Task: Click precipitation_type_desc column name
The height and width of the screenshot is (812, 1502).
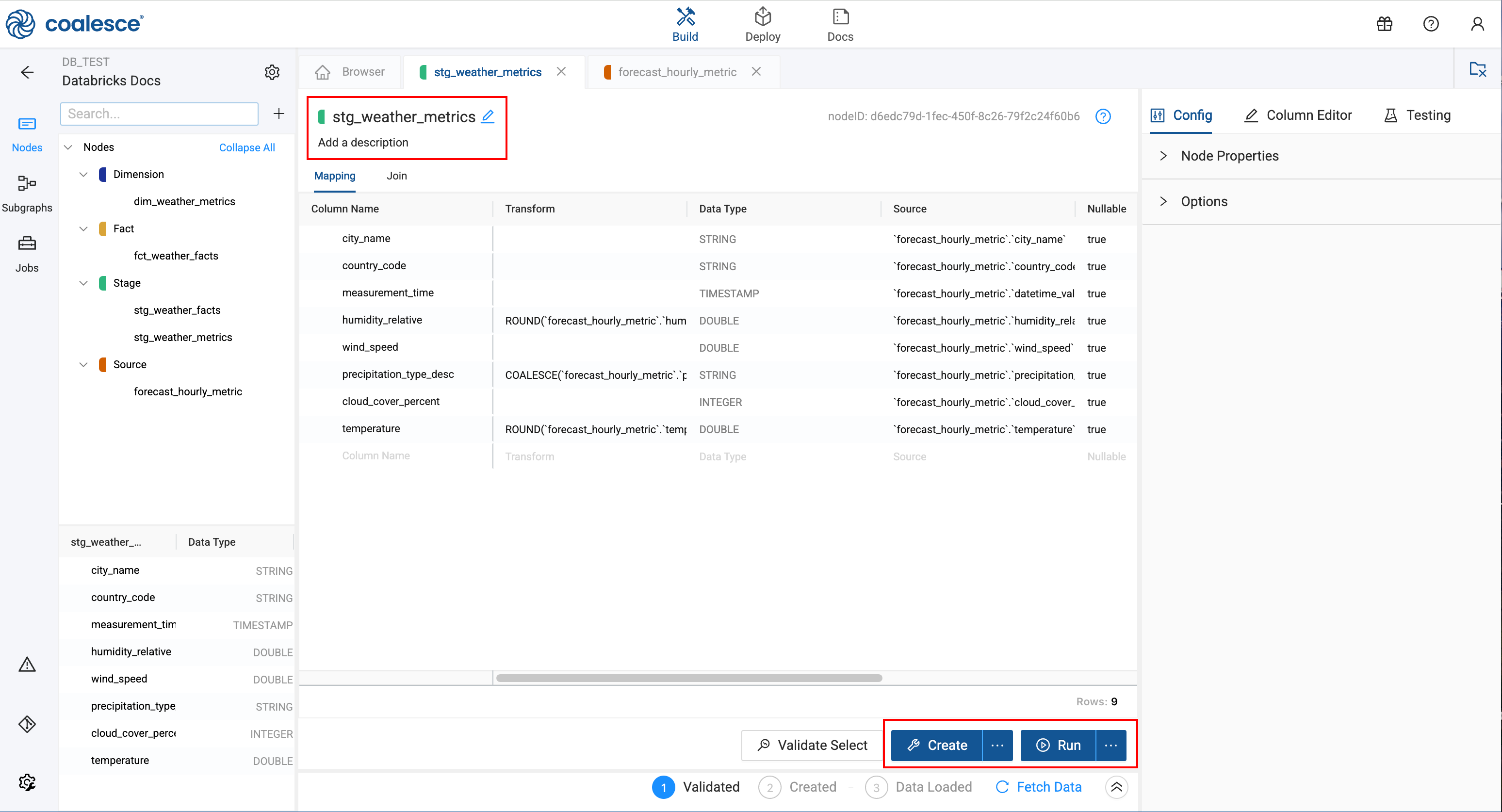Action: coord(398,374)
